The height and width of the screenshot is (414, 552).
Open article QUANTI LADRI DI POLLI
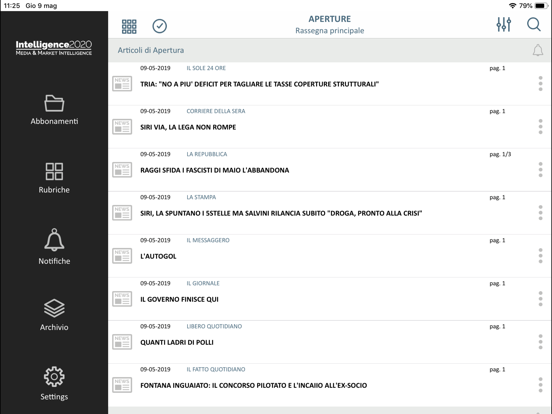point(177,343)
